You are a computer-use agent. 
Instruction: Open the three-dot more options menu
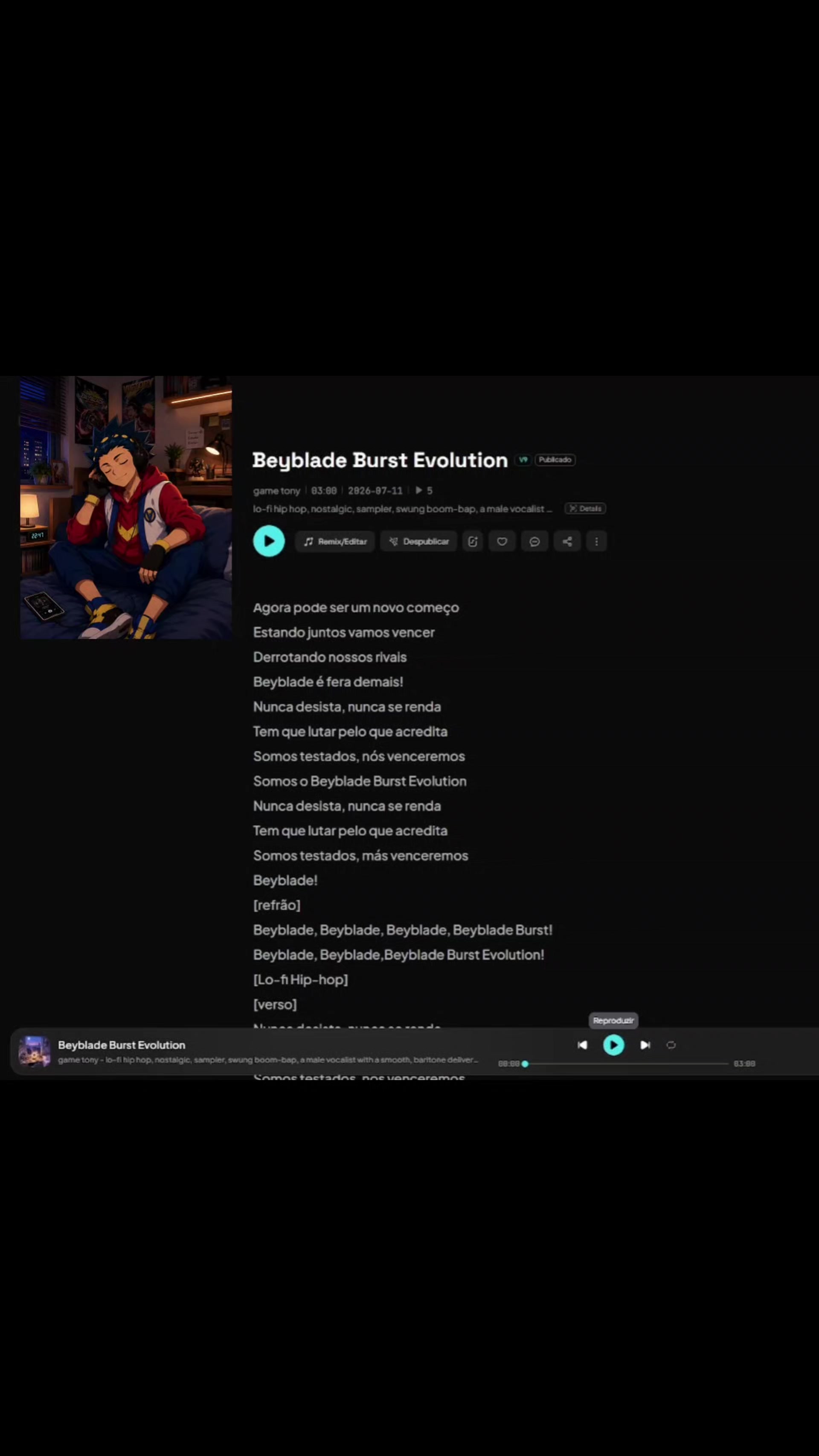[596, 542]
